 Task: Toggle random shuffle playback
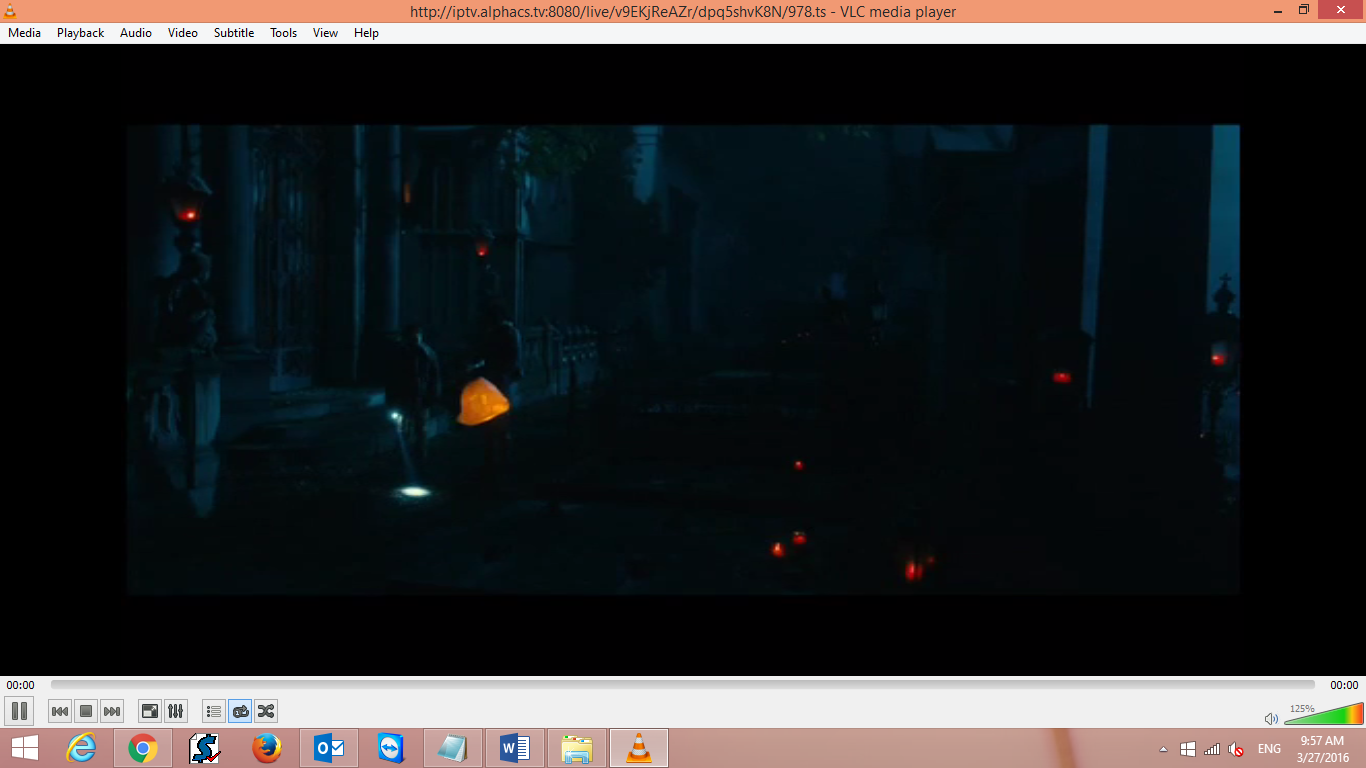pos(266,711)
